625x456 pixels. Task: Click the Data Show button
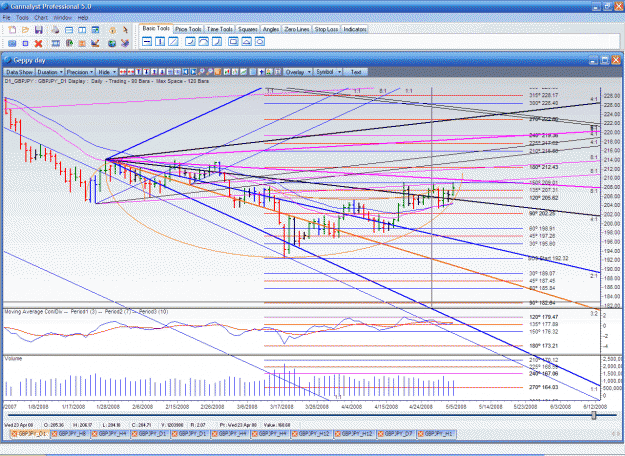pyautogui.click(x=19, y=72)
